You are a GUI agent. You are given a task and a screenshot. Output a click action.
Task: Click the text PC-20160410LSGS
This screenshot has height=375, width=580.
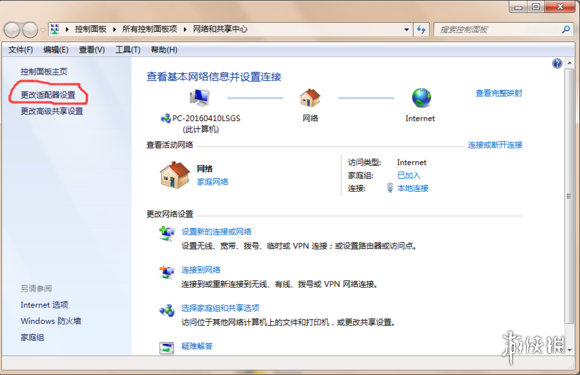206,118
